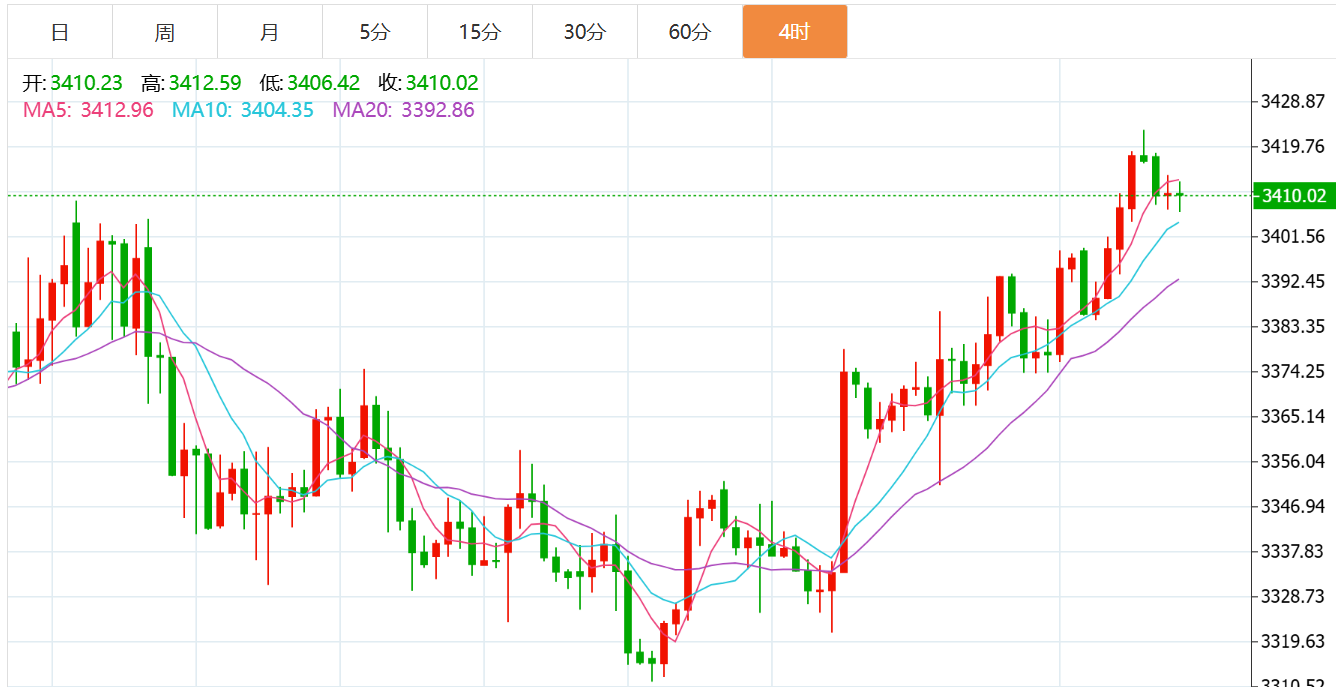
Task: Click the 3383.35 price axis label
Action: (x=1293, y=326)
